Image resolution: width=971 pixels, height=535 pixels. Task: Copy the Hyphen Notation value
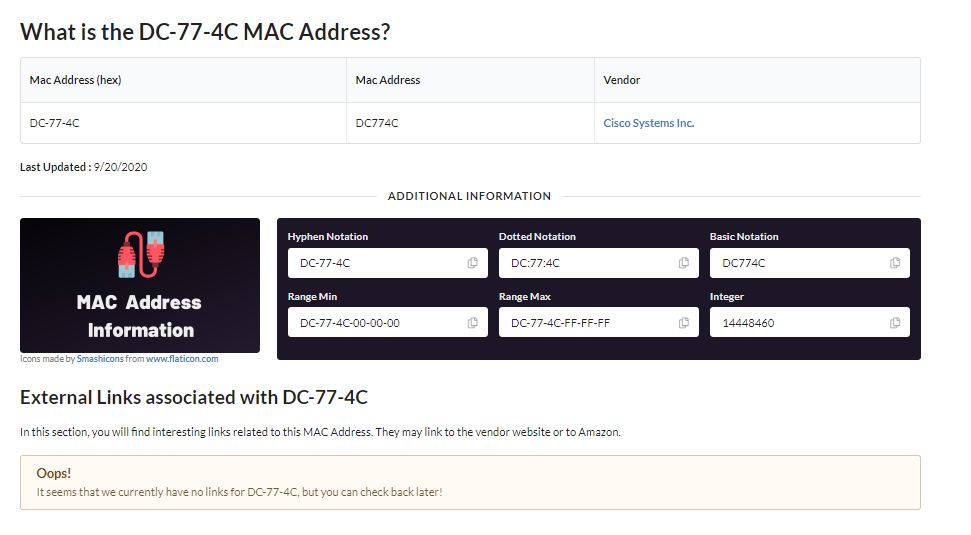(x=472, y=263)
